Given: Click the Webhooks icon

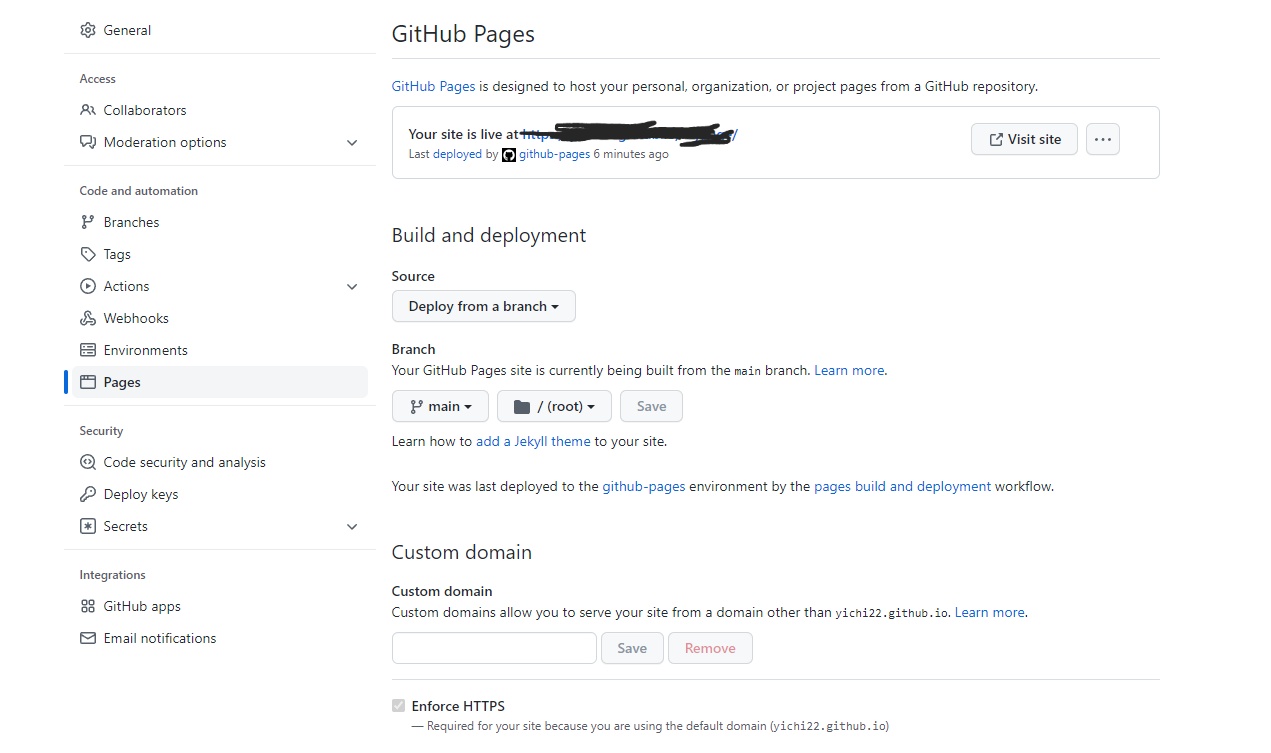Looking at the screenshot, I should pos(88,318).
